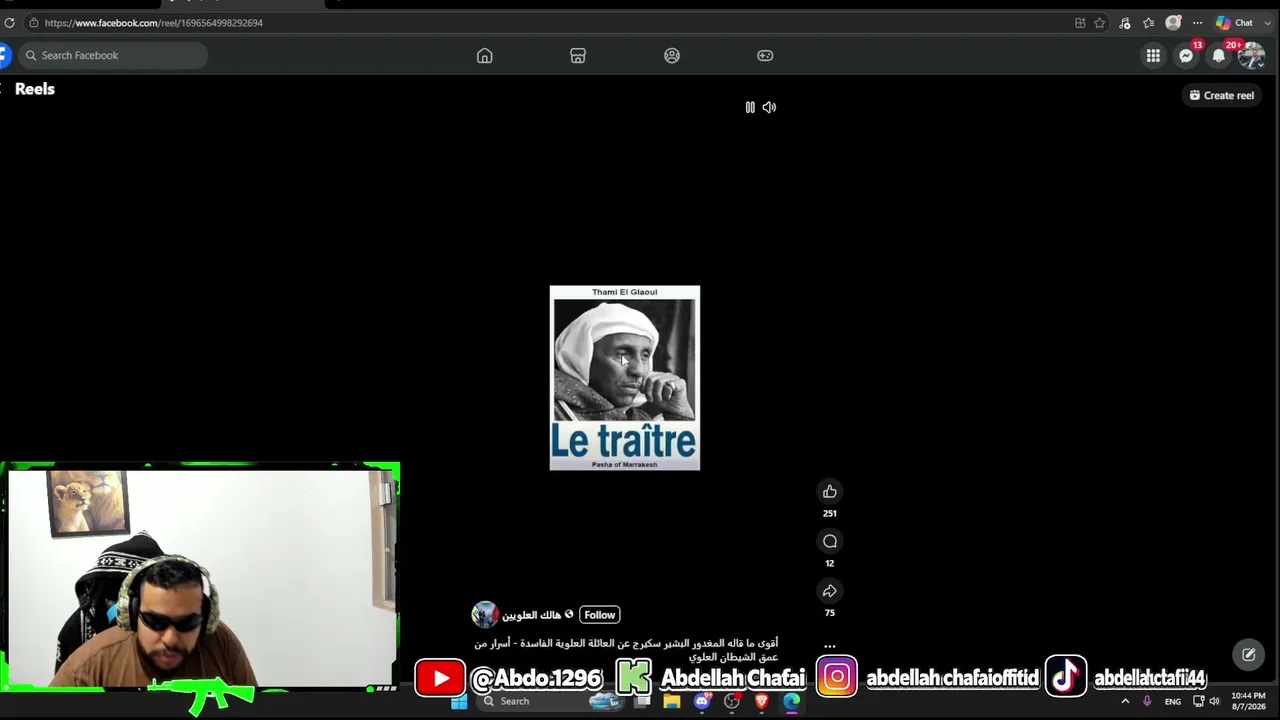Open the reel's comments
Viewport: 1280px width, 720px height.
coord(829,541)
